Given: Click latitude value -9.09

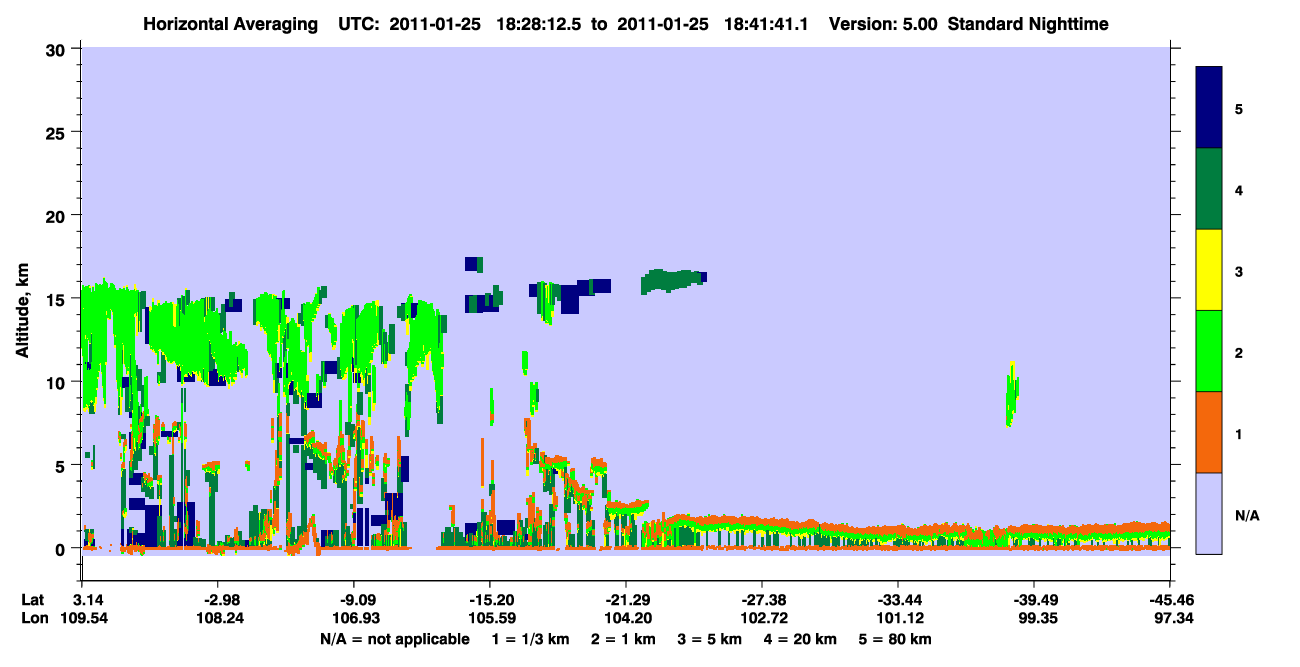Looking at the screenshot, I should pyautogui.click(x=353, y=600).
